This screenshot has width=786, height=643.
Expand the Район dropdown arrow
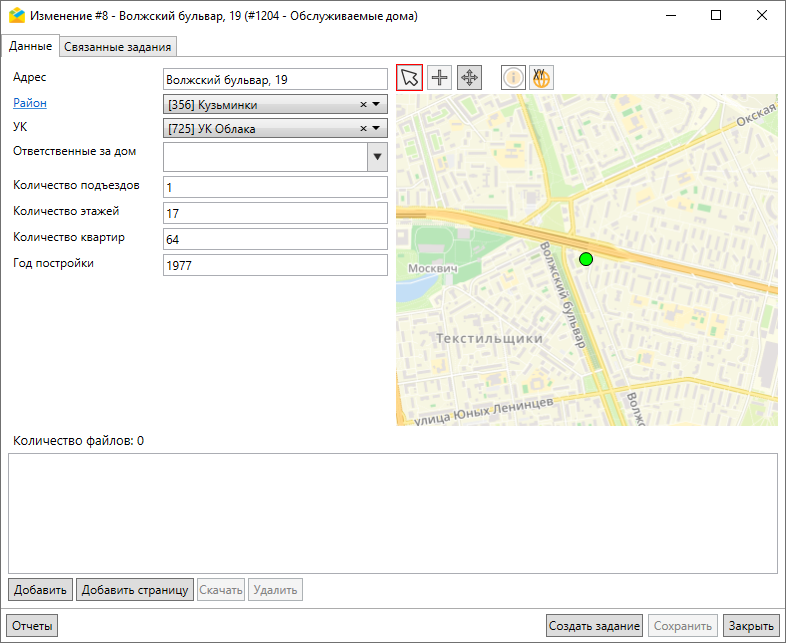coord(377,104)
